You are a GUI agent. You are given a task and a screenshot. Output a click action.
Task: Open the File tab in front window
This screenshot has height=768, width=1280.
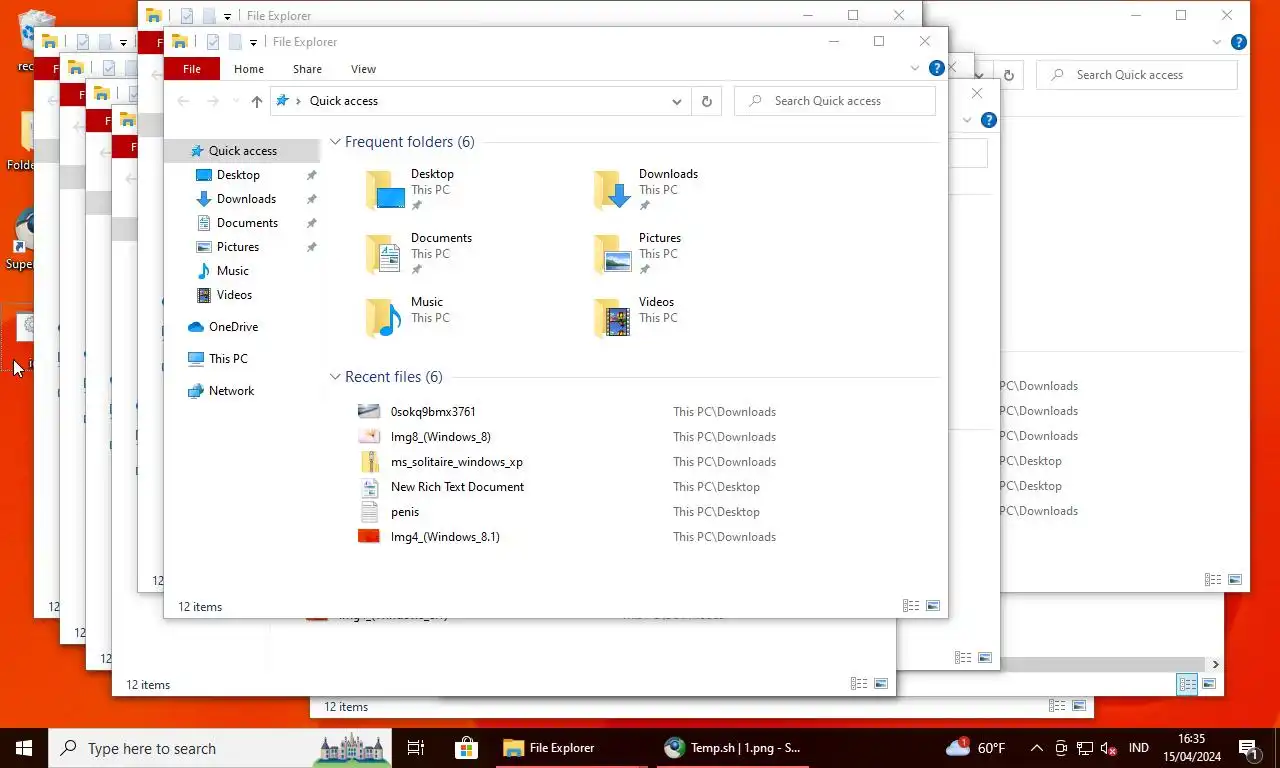[192, 69]
